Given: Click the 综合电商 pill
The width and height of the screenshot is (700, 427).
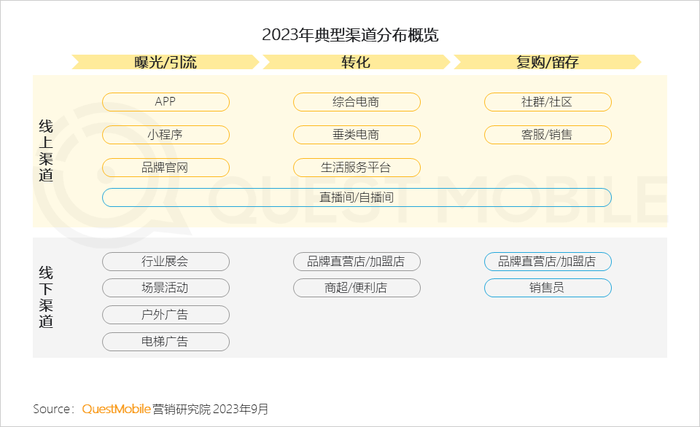Looking at the screenshot, I should [x=357, y=102].
